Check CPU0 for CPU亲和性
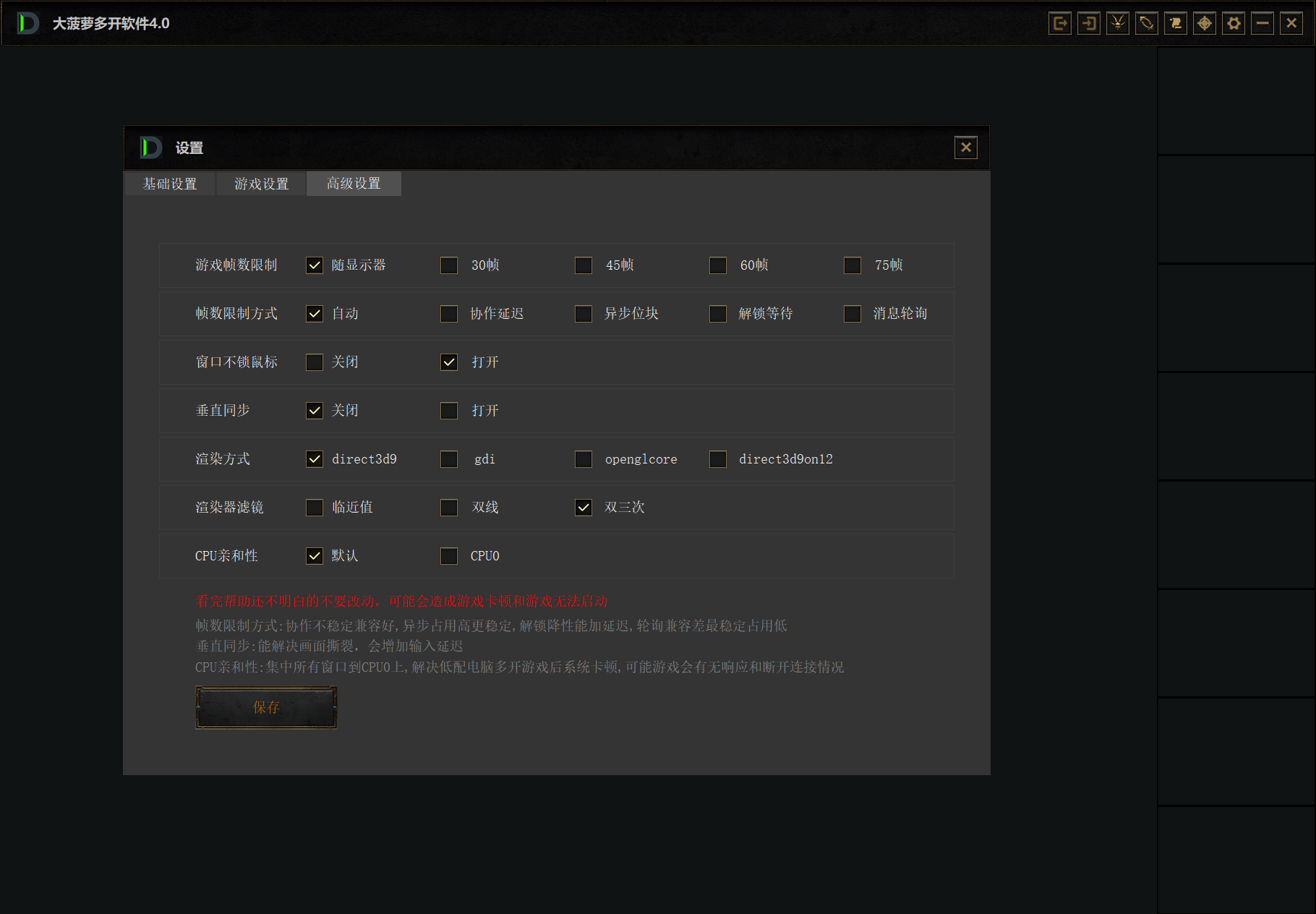Viewport: 1316px width, 914px height. point(449,556)
